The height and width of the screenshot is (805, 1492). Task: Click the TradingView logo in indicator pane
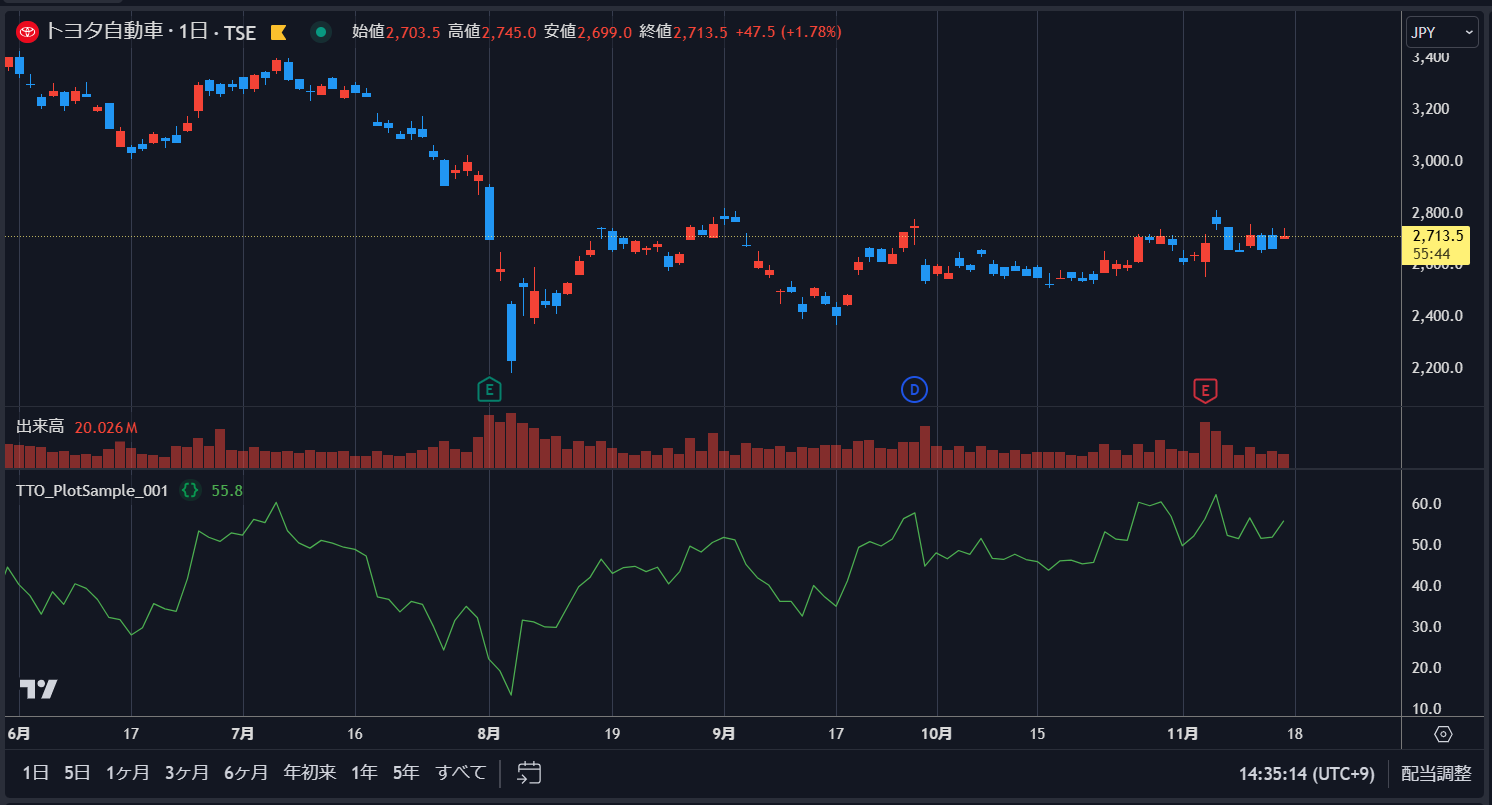tap(38, 689)
